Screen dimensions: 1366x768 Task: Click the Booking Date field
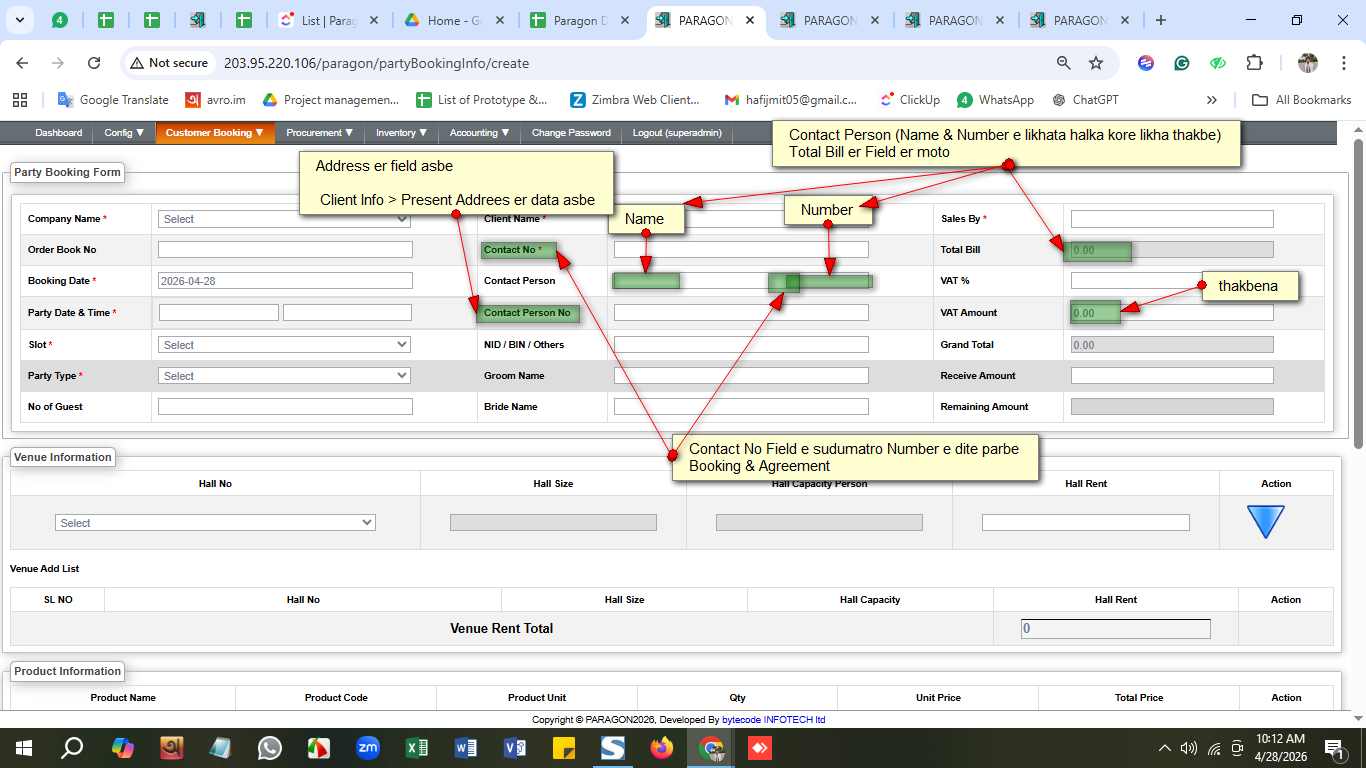pyautogui.click(x=285, y=281)
